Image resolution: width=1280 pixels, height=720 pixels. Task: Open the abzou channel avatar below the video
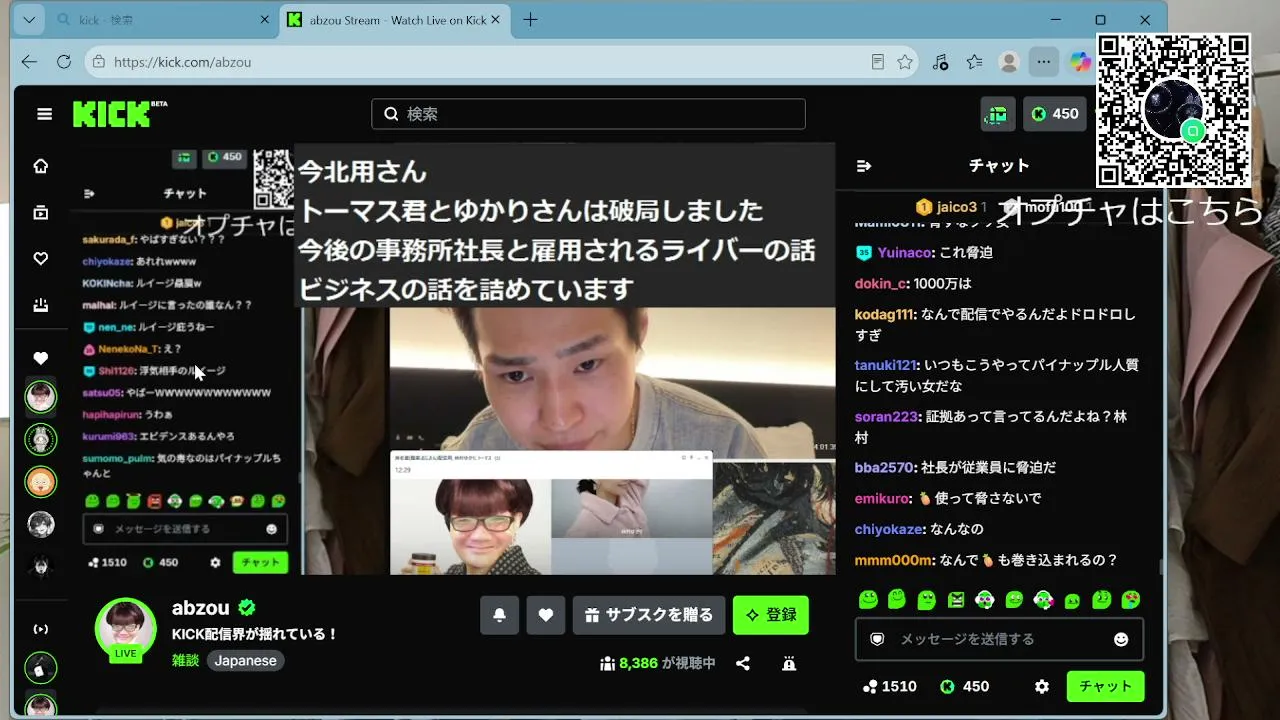[125, 629]
